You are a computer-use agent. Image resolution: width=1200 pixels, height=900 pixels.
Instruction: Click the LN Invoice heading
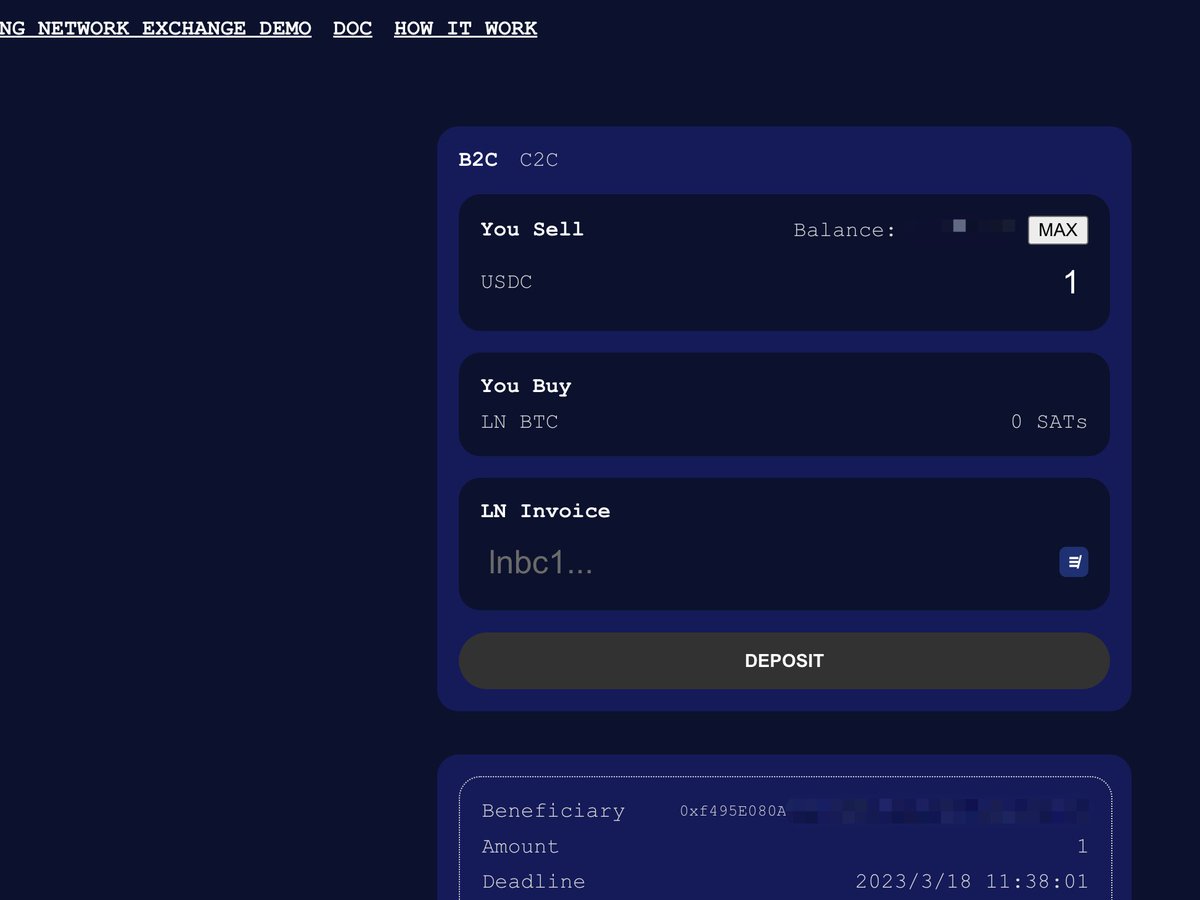point(545,511)
